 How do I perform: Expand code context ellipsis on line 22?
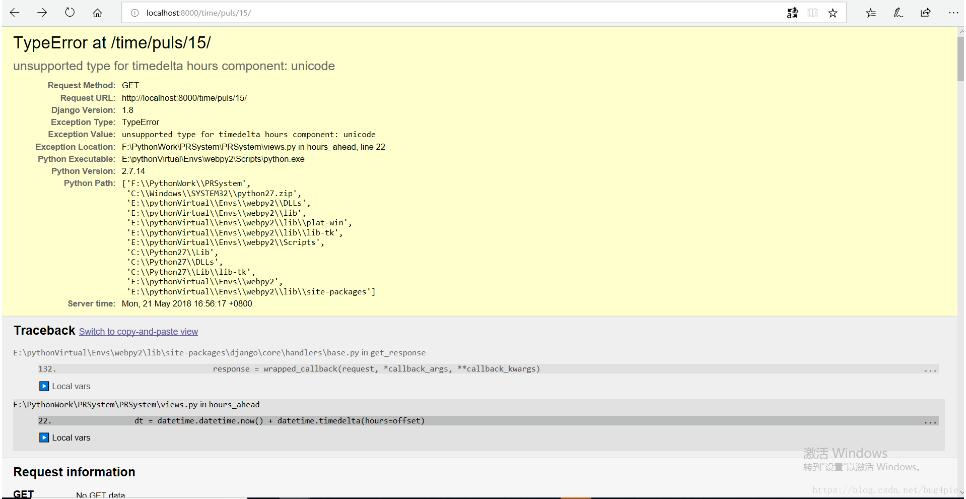[x=931, y=421]
